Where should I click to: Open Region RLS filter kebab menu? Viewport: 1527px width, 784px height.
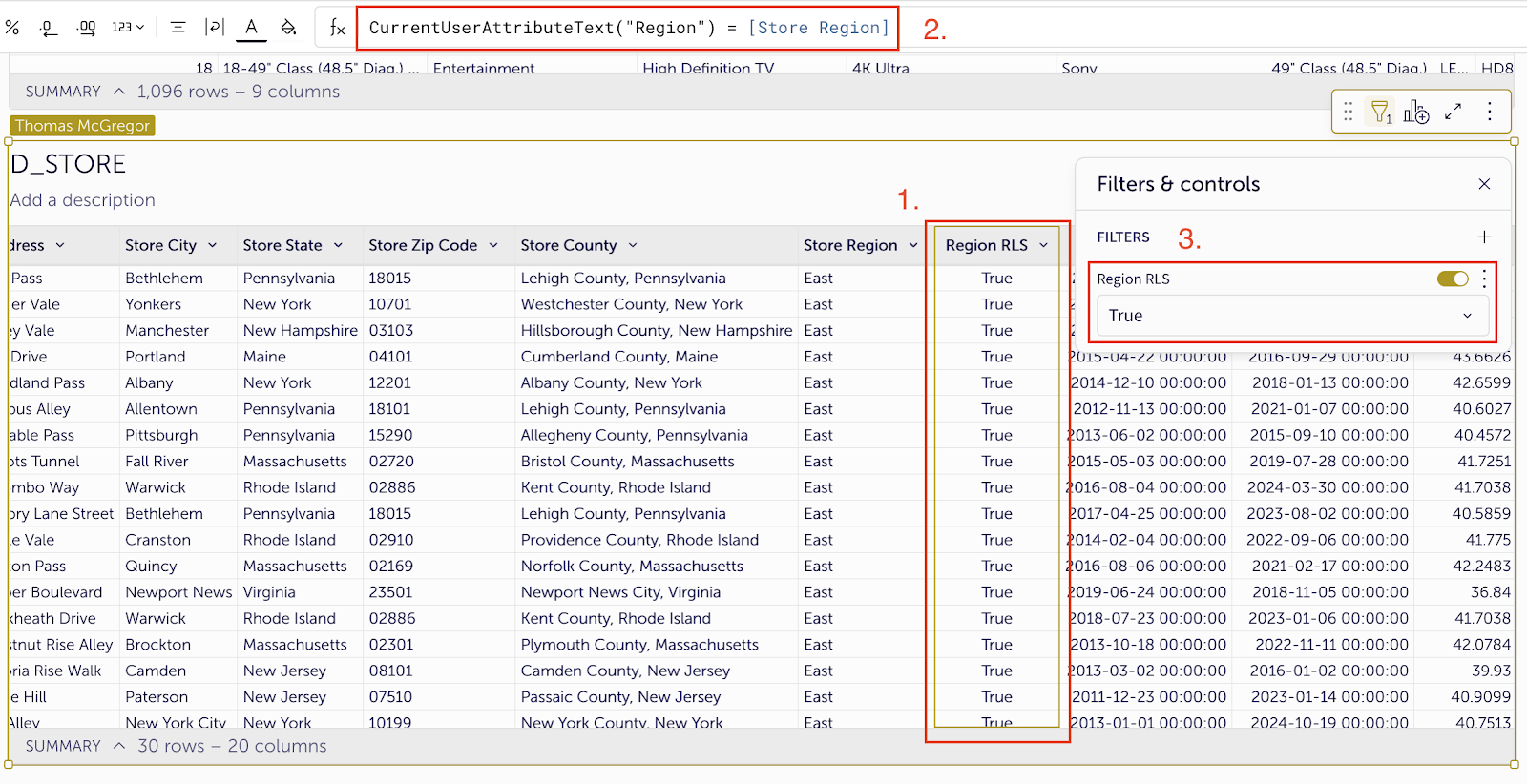coord(1484,279)
